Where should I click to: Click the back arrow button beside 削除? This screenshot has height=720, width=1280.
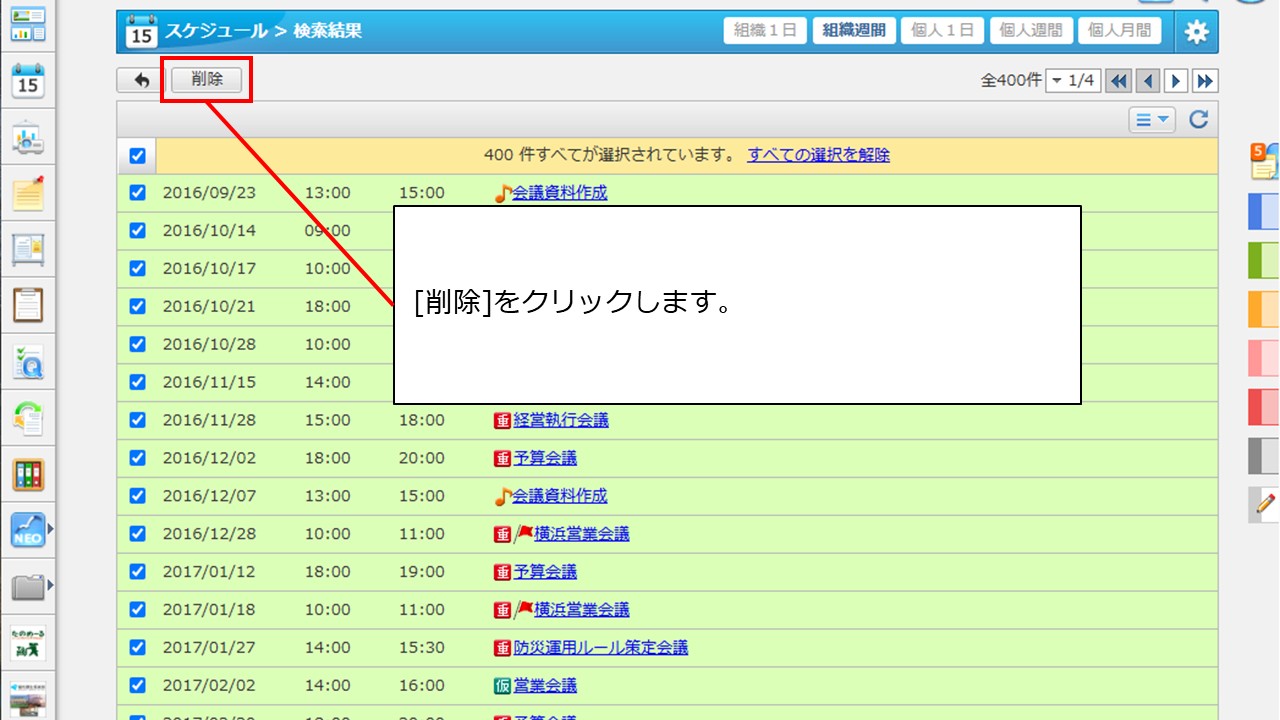point(141,80)
